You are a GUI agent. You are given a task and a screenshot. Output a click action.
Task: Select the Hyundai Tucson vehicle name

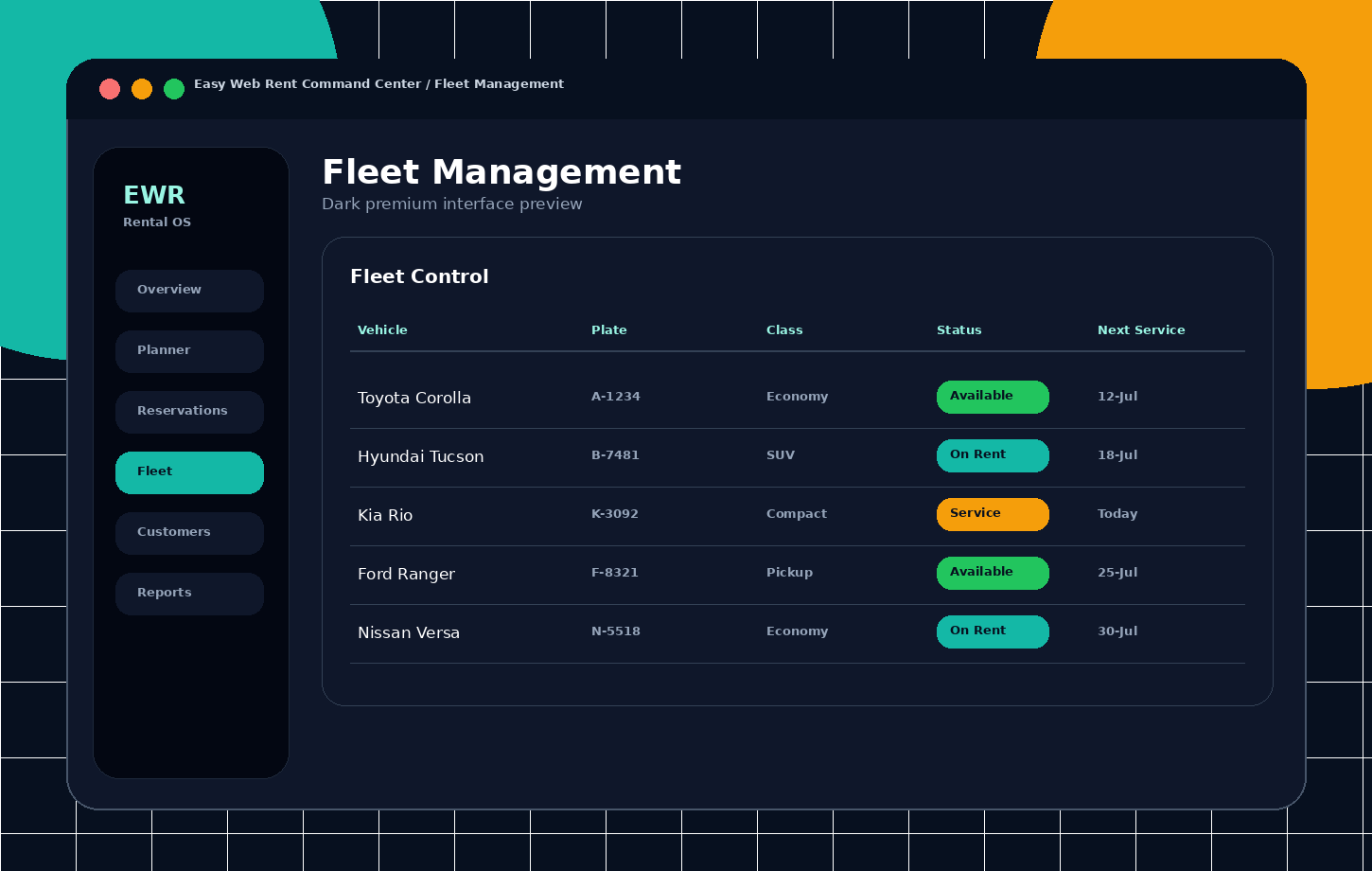(421, 457)
